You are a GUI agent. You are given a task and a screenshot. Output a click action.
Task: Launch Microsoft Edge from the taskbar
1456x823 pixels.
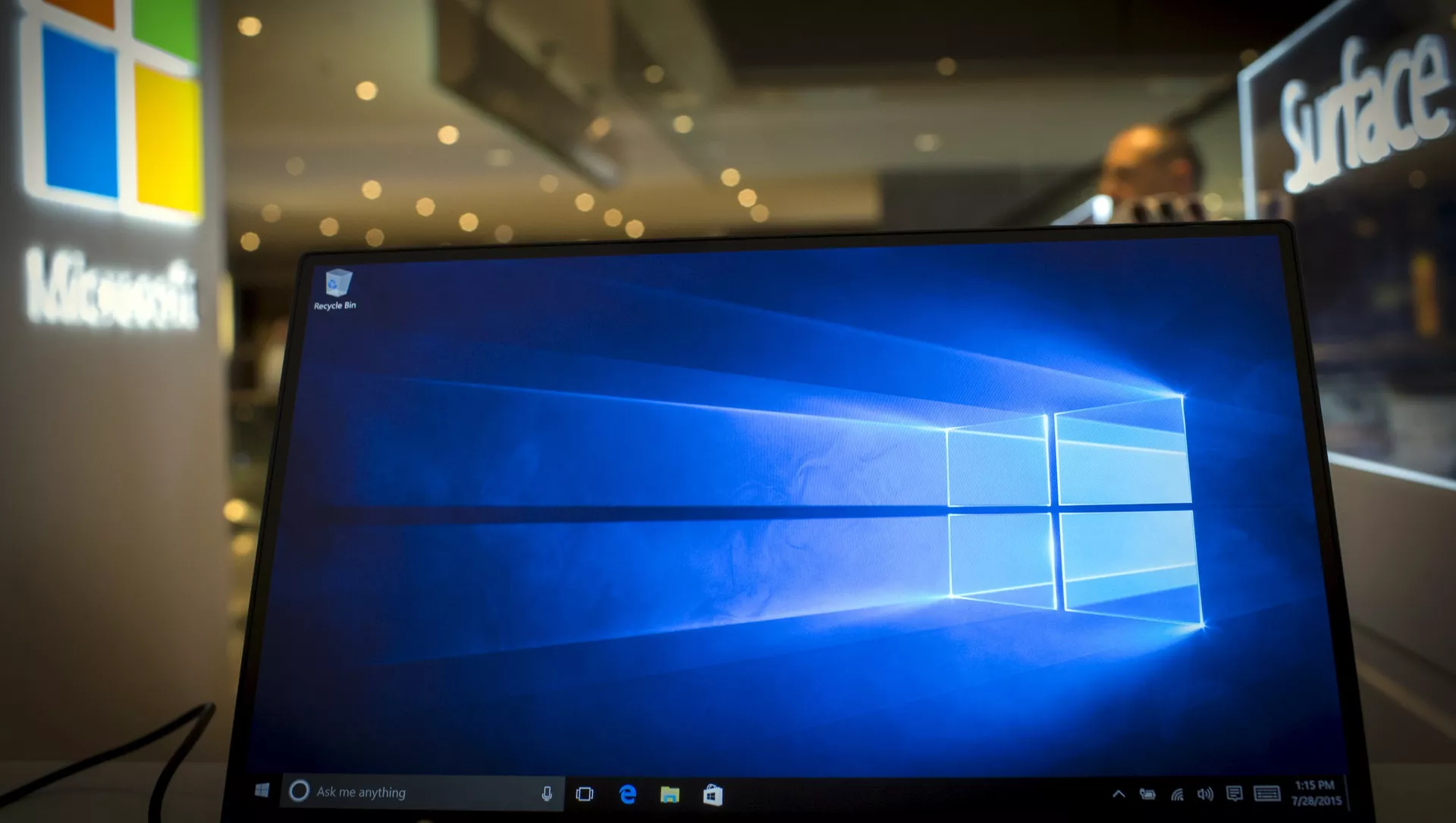pos(627,794)
